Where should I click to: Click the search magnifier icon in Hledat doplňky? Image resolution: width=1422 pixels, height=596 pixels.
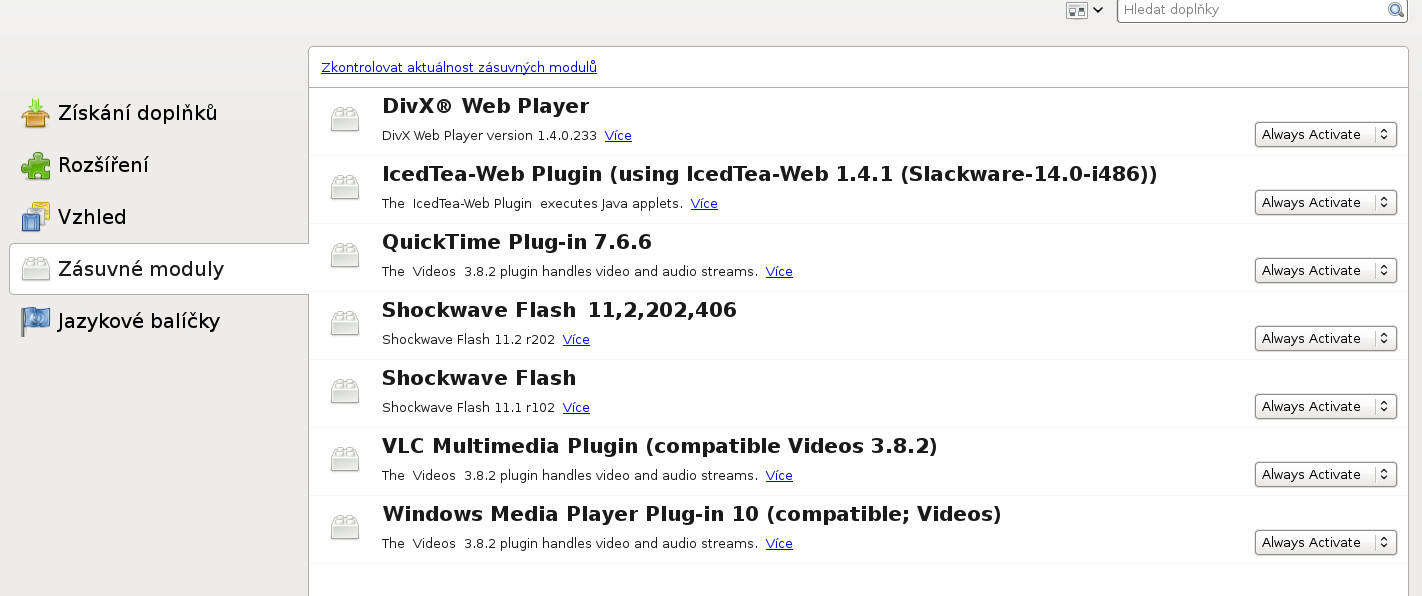coord(1396,10)
